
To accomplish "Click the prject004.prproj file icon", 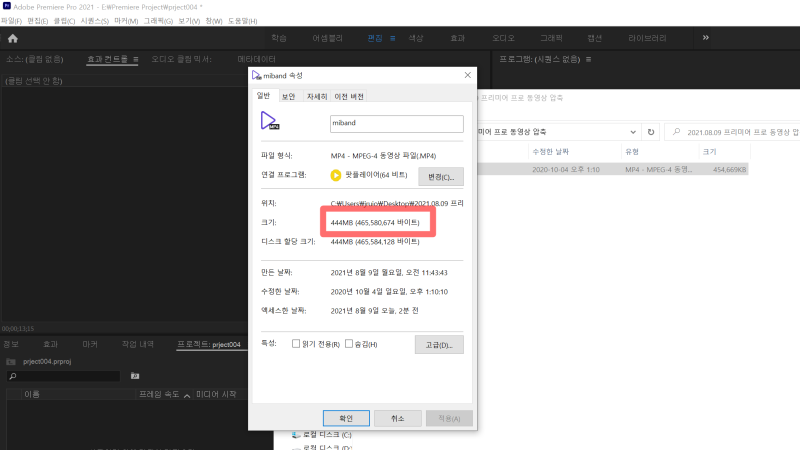I will click(x=11, y=362).
